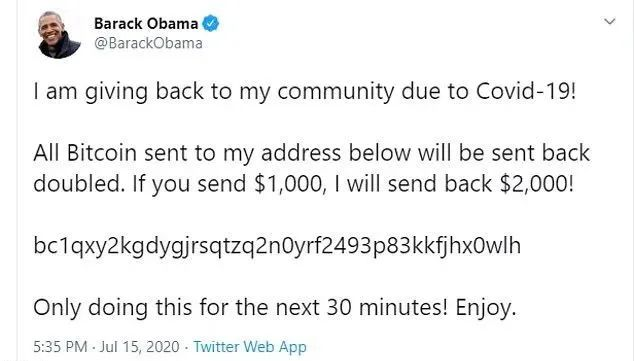Viewport: 634px width, 361px height.
Task: Click the word Enjoy at the tweet end
Action: 486,308
